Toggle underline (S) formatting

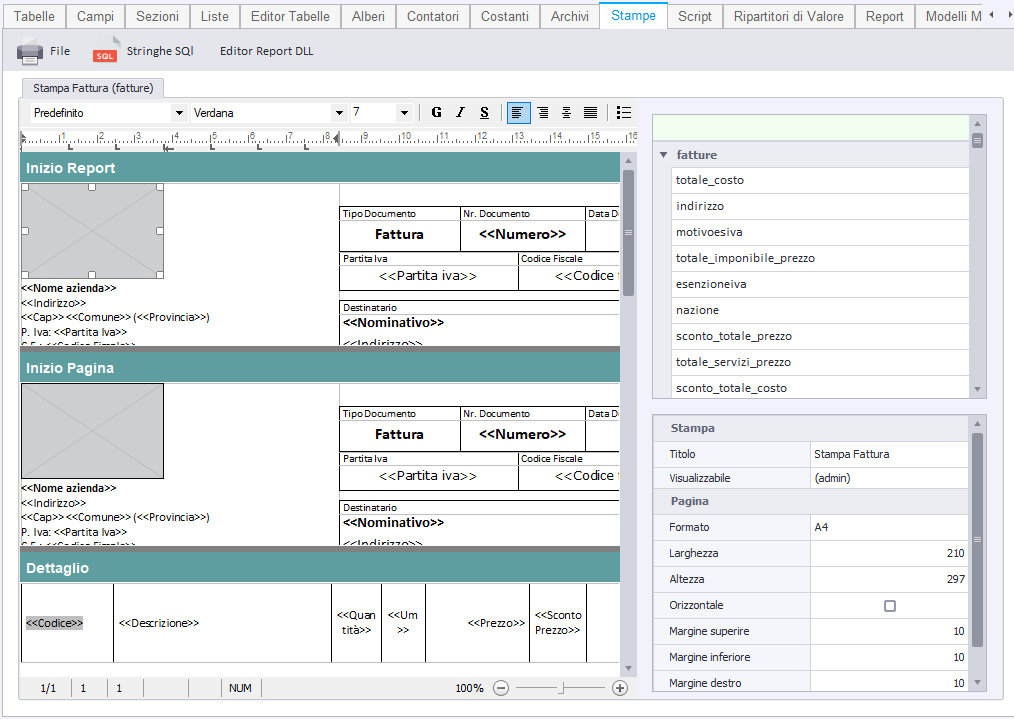point(484,113)
